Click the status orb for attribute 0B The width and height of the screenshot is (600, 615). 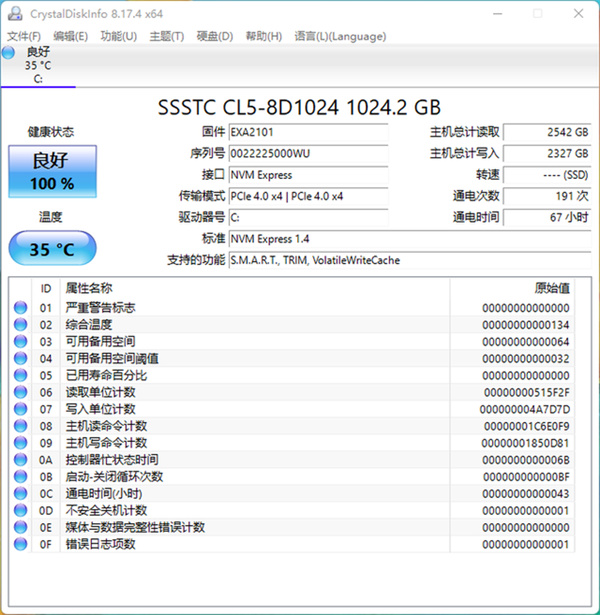[x=20, y=477]
